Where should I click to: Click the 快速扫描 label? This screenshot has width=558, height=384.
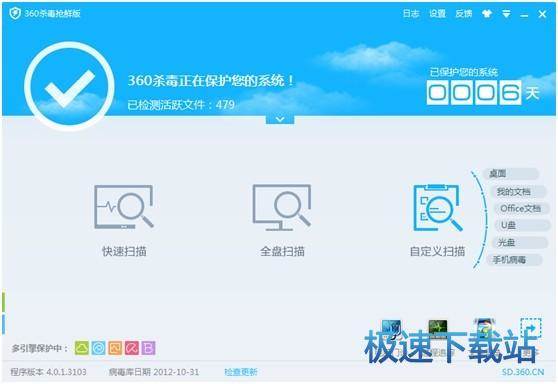124,251
